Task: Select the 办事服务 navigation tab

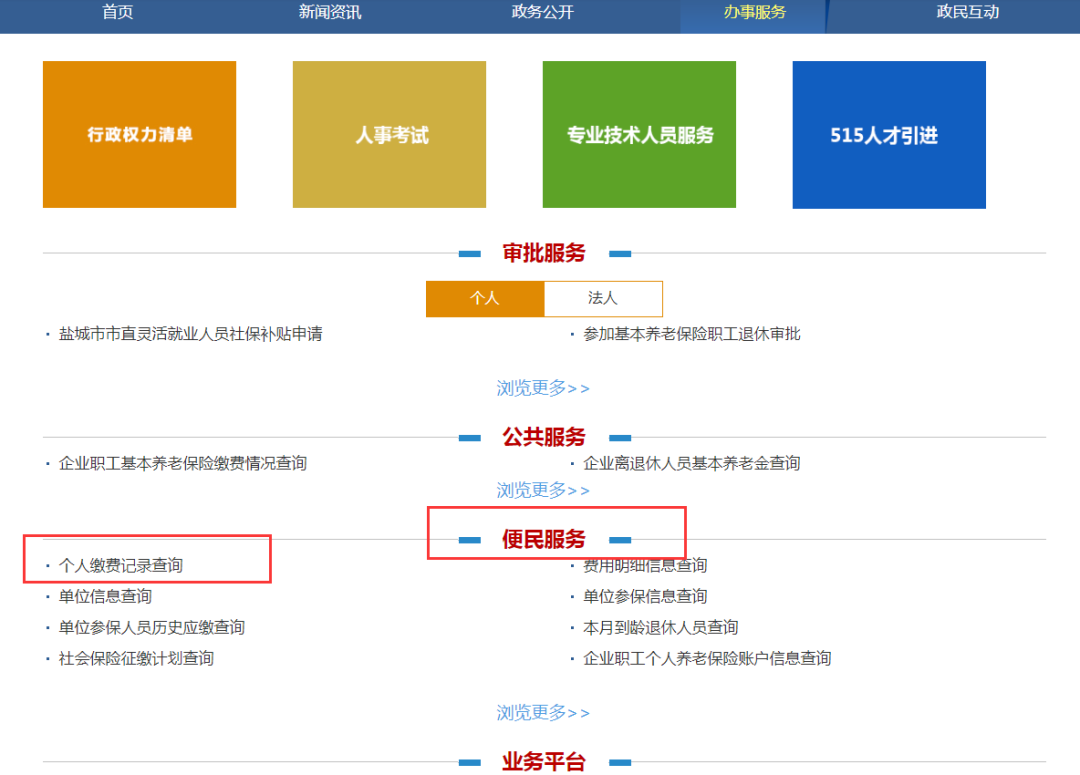Action: 755,12
